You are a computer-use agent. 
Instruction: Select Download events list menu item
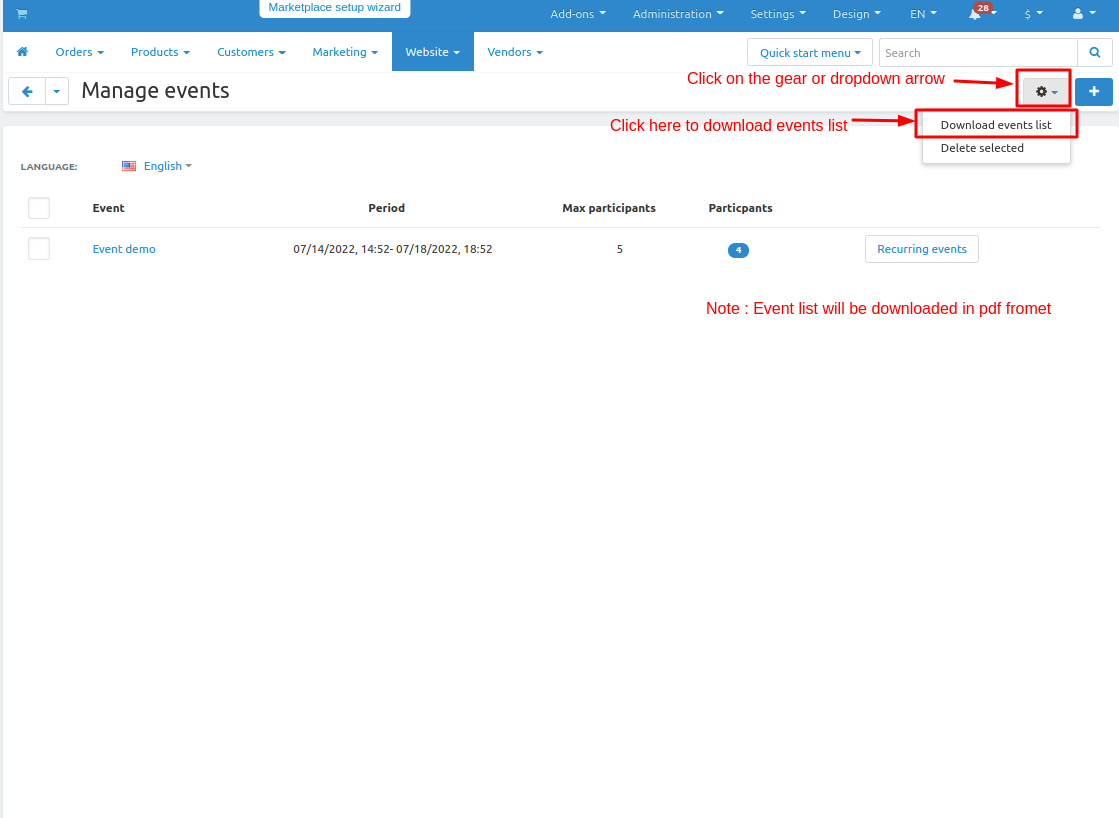[x=995, y=125]
